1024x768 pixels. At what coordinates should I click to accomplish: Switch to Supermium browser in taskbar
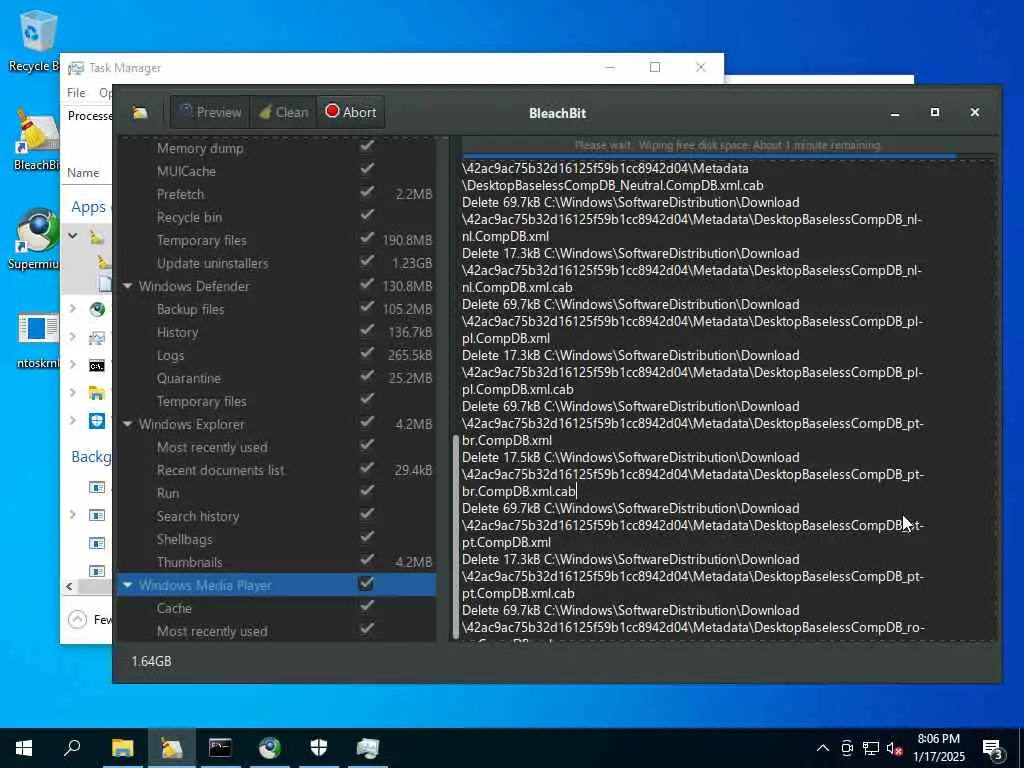pos(269,748)
